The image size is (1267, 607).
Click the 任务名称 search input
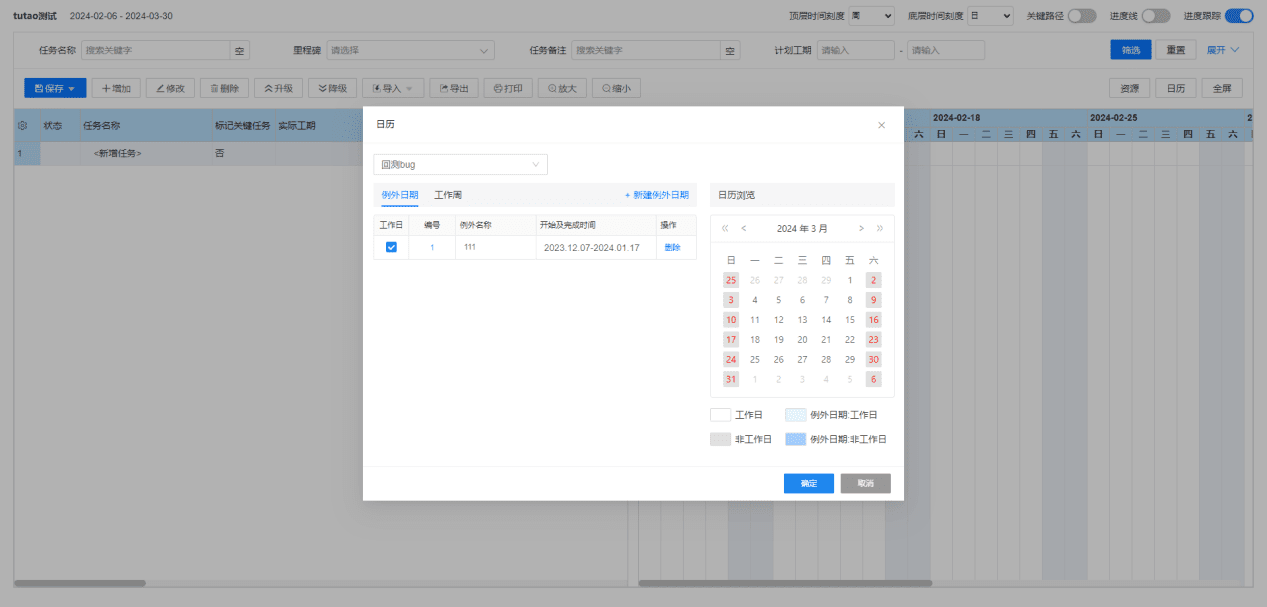(x=156, y=50)
